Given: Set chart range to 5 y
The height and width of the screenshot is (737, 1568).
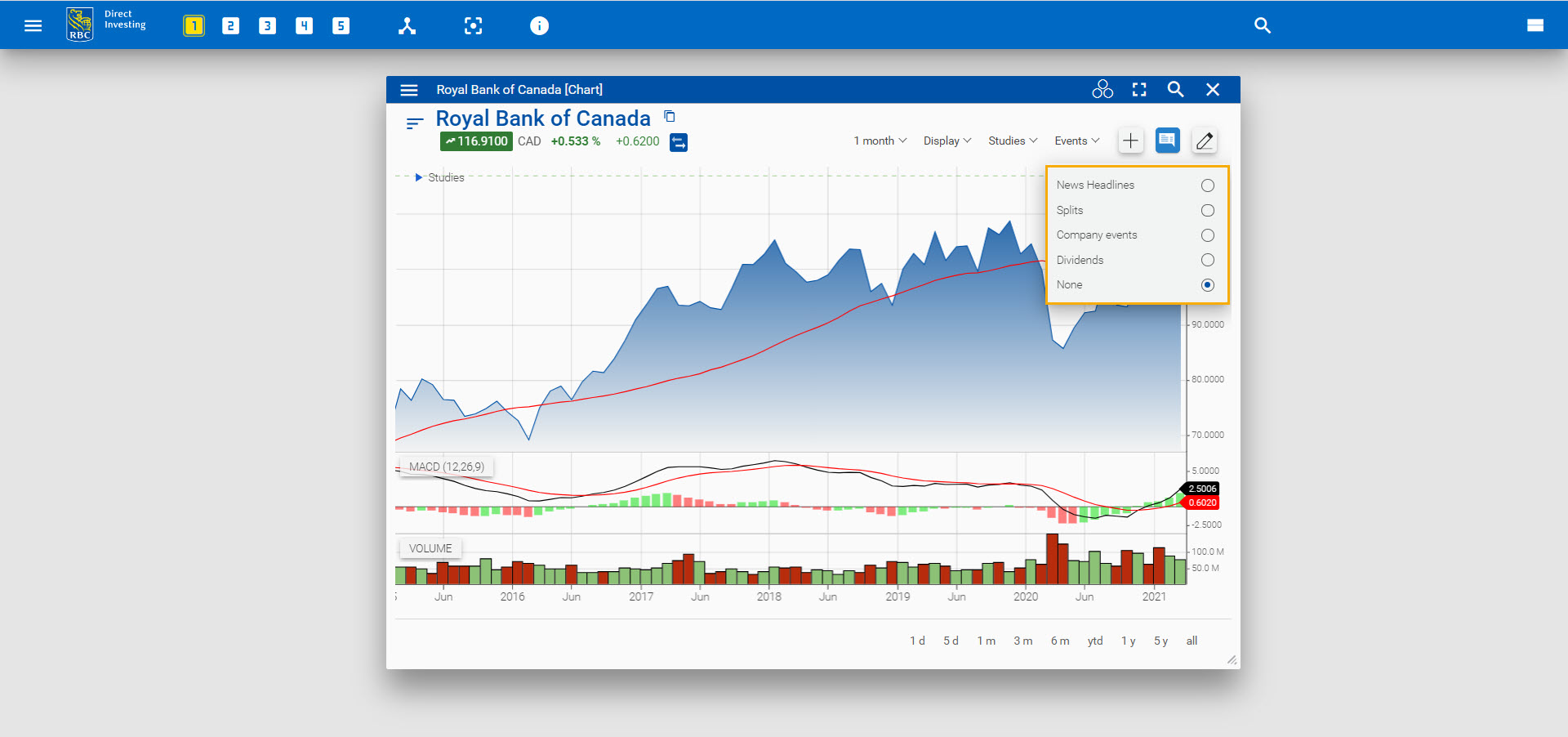Looking at the screenshot, I should 1160,641.
